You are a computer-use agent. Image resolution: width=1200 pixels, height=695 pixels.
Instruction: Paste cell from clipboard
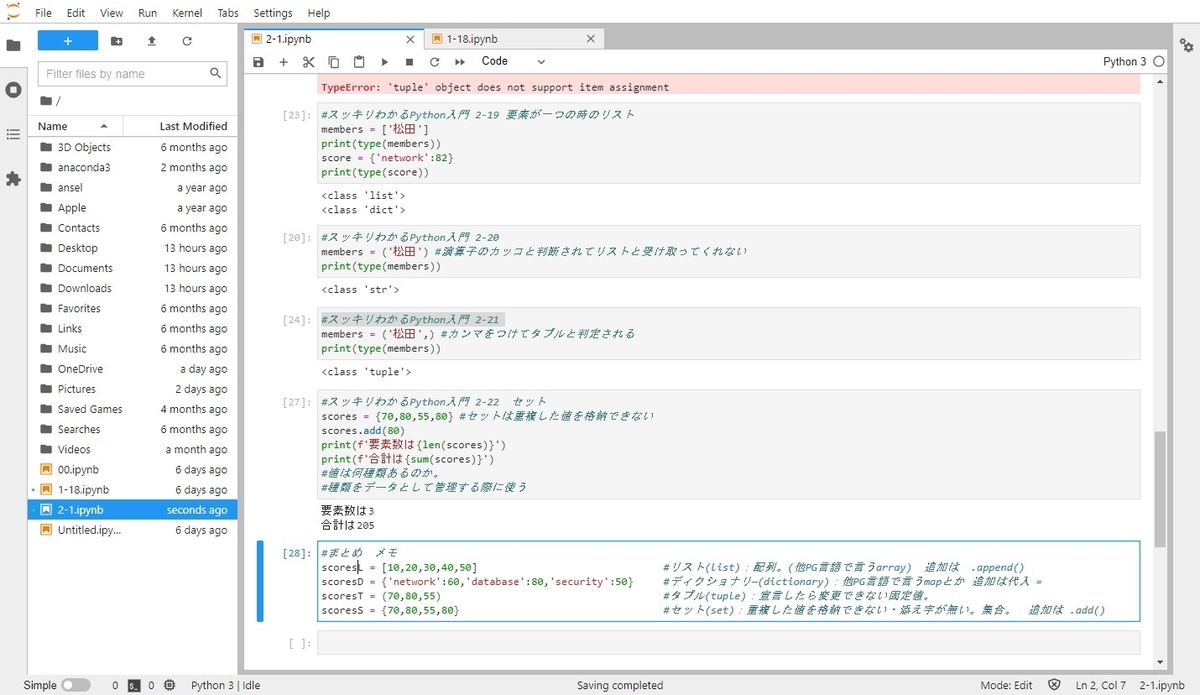(x=359, y=62)
